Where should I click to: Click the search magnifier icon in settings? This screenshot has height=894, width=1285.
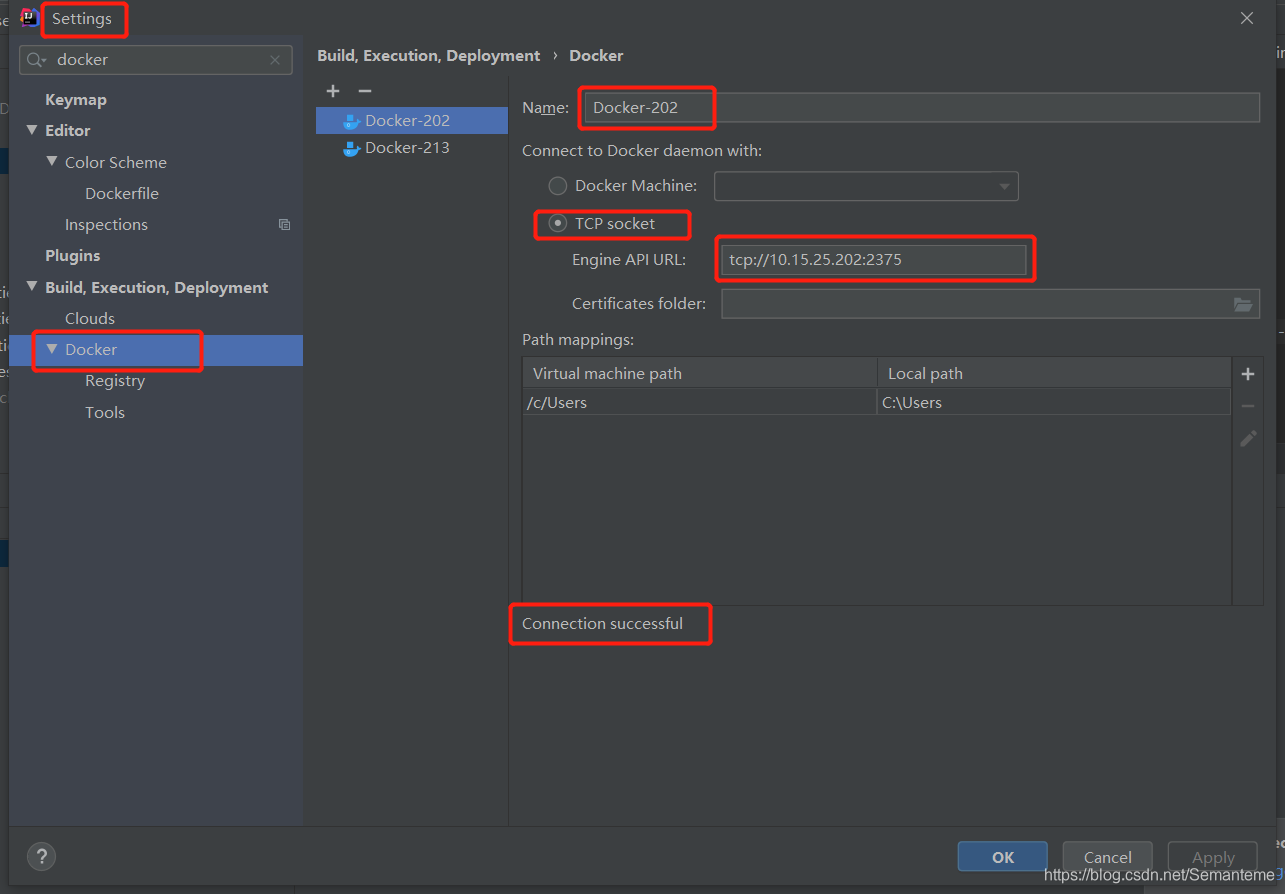(37, 60)
